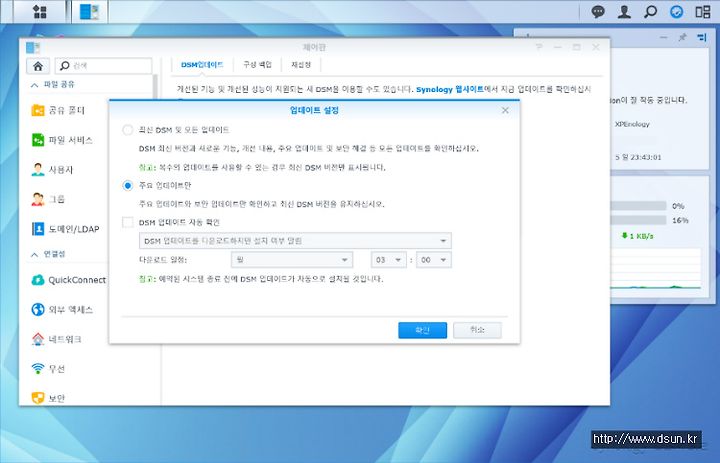The width and height of the screenshot is (720, 463).
Task: Click the 0% usage bar in widget
Action: tap(638, 206)
